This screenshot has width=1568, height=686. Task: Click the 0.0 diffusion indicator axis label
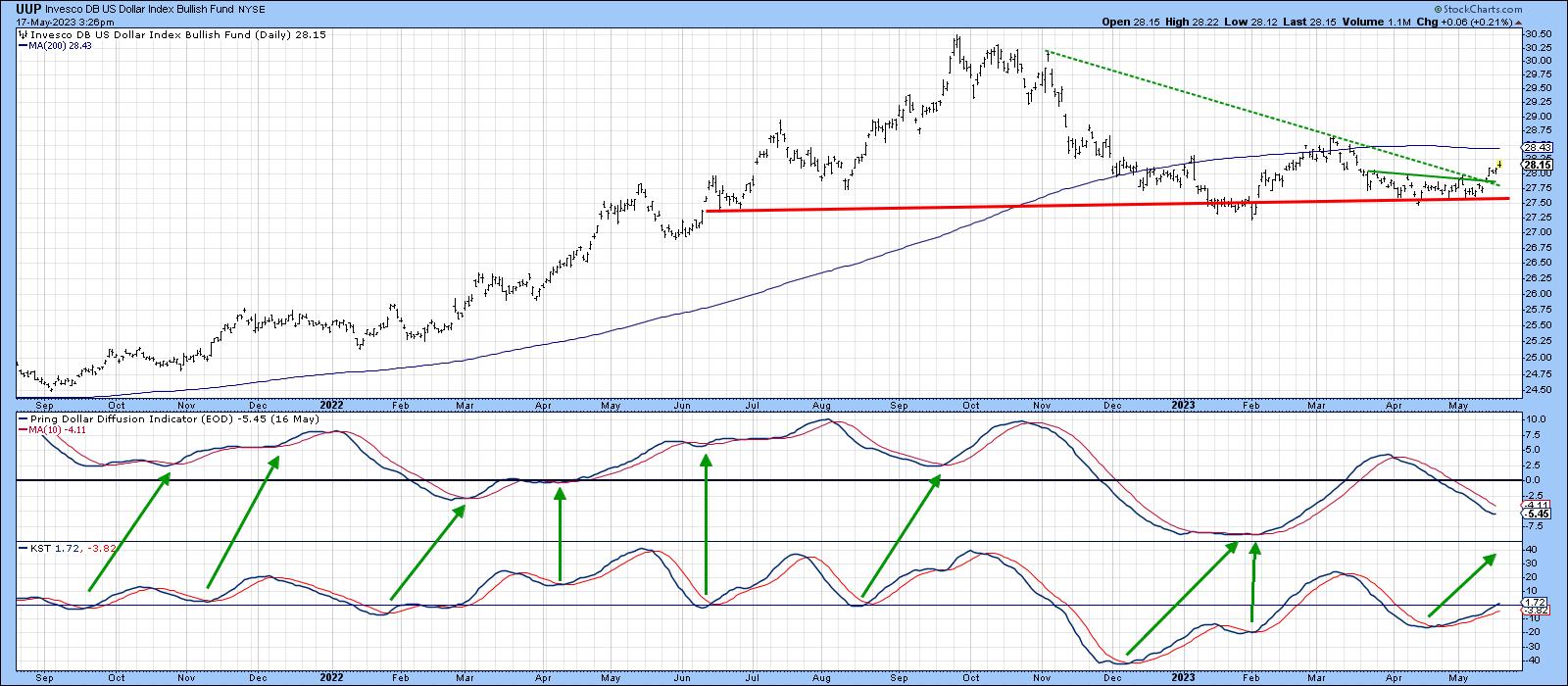(x=1531, y=480)
